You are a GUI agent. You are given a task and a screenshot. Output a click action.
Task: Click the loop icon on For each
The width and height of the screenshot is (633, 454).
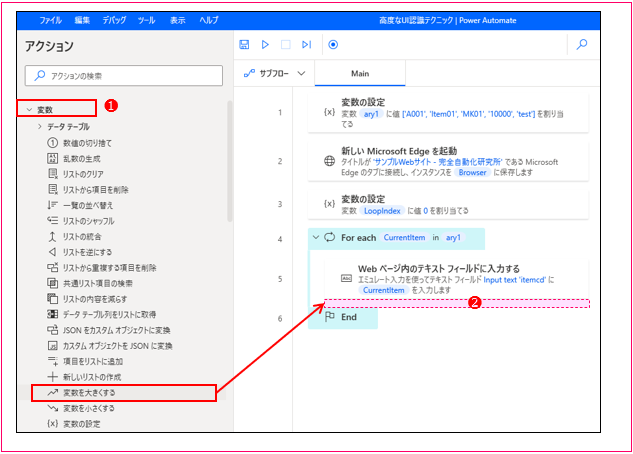[329, 237]
